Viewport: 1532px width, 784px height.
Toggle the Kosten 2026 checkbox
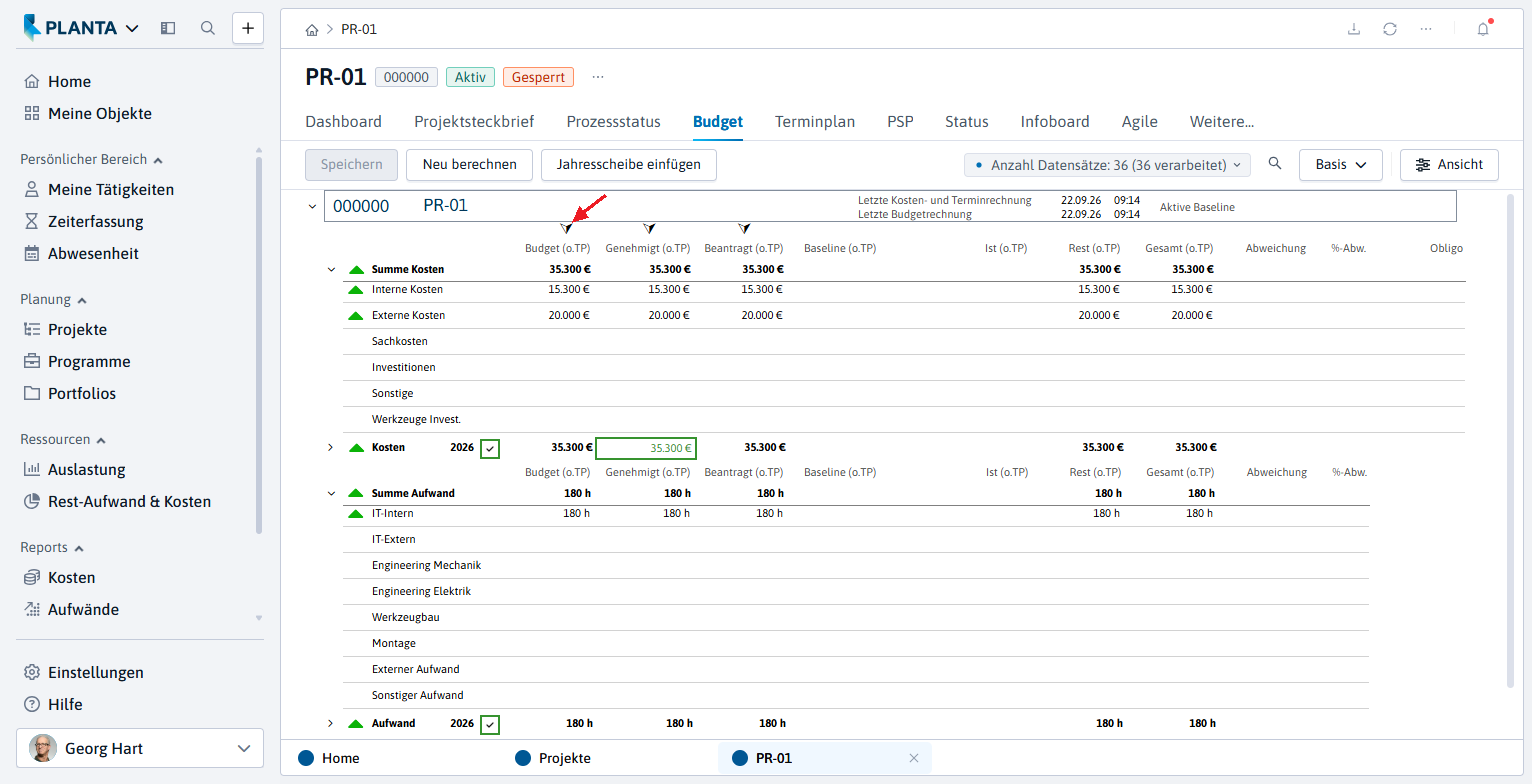coord(490,448)
